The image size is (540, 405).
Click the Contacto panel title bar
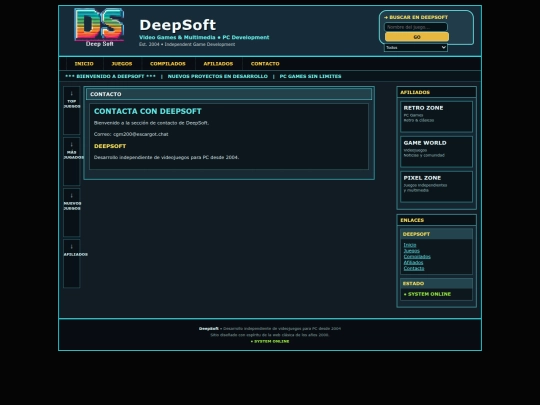229,94
